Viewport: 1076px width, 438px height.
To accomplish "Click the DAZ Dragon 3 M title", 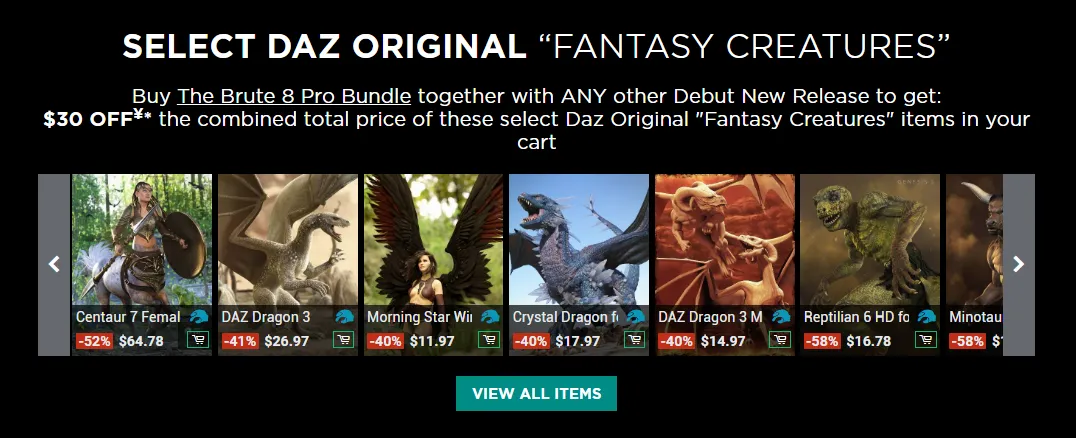I will 710,317.
